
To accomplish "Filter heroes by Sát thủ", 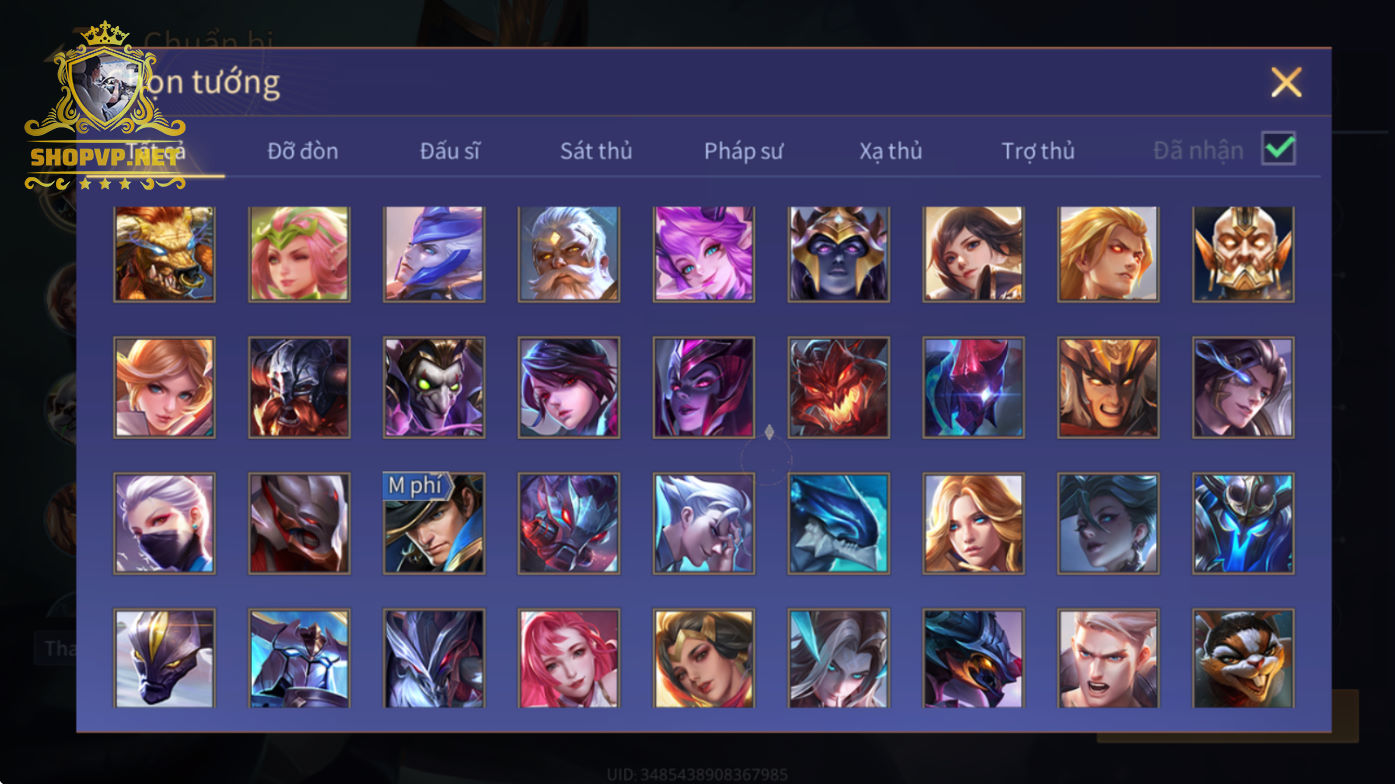I will 596,151.
